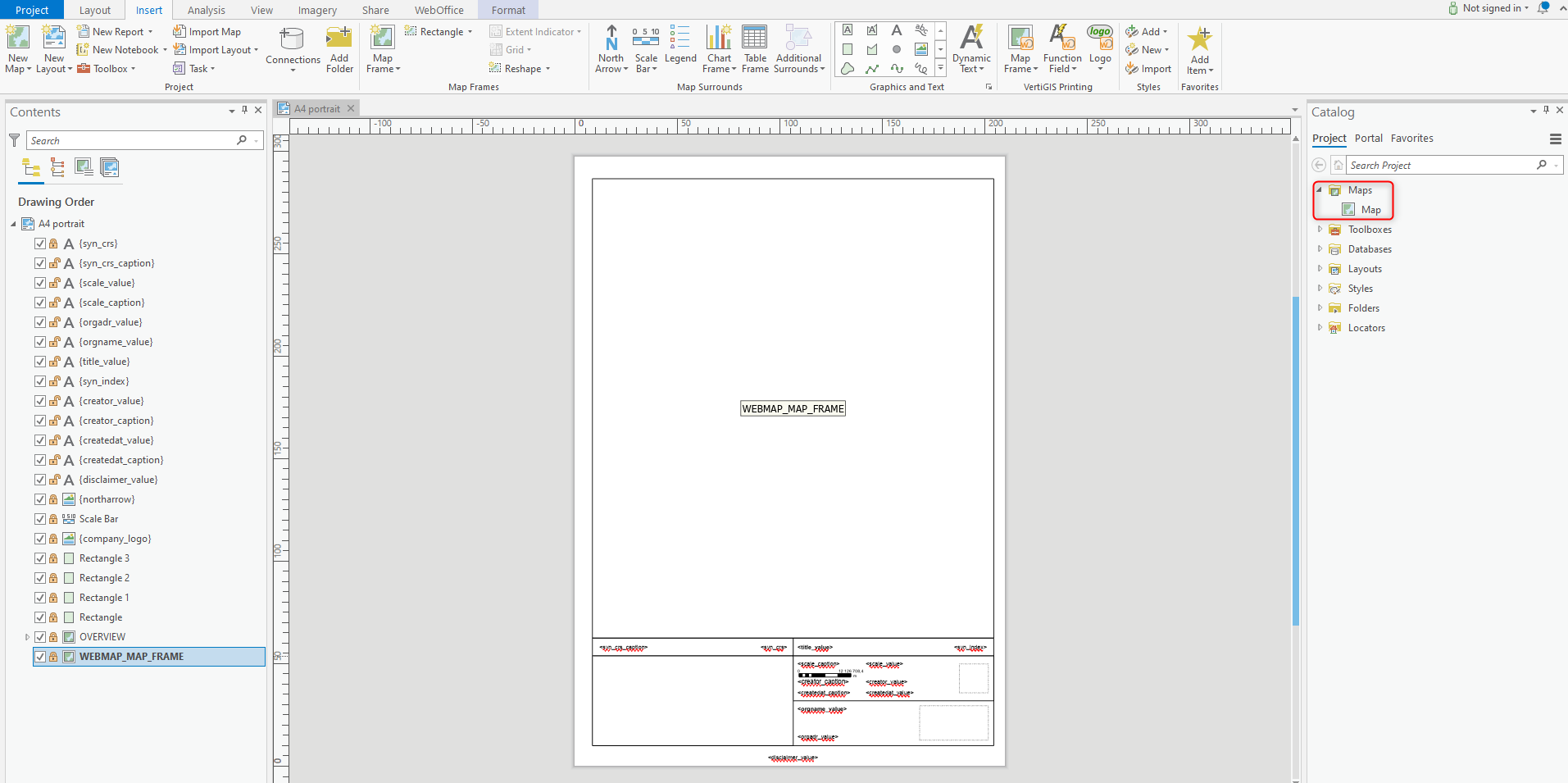This screenshot has height=783, width=1568.
Task: Filter the Contents pane list
Action: click(x=14, y=140)
